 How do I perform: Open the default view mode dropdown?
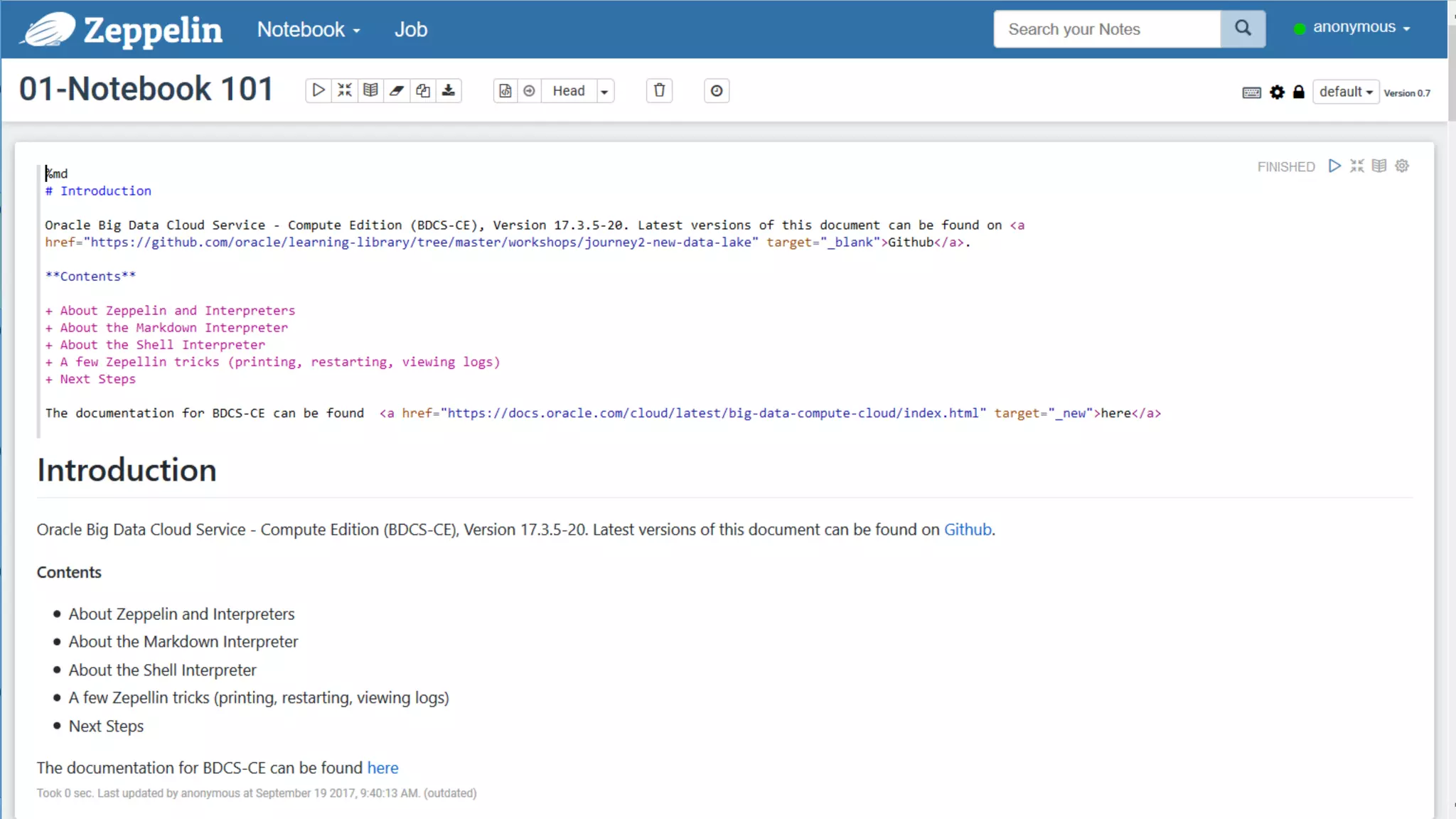[1345, 92]
